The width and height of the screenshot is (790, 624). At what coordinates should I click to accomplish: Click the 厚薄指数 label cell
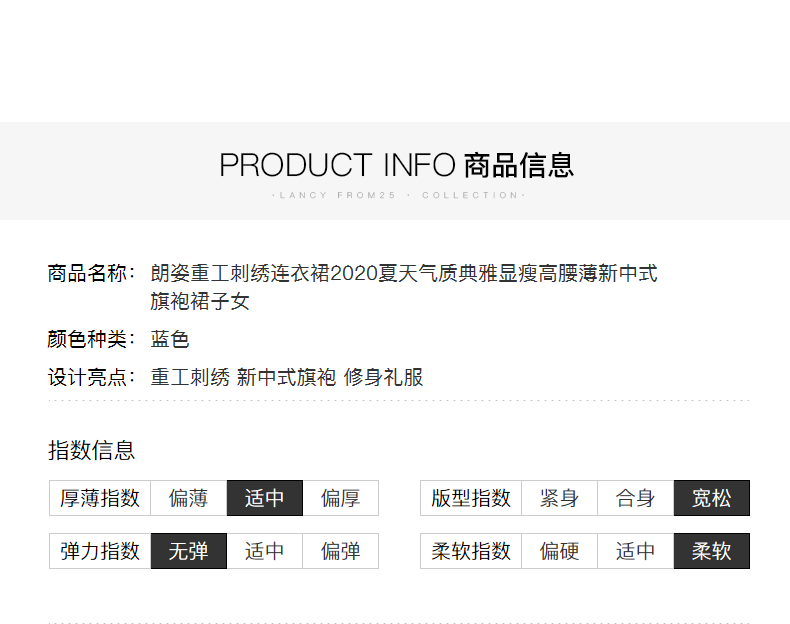[100, 498]
